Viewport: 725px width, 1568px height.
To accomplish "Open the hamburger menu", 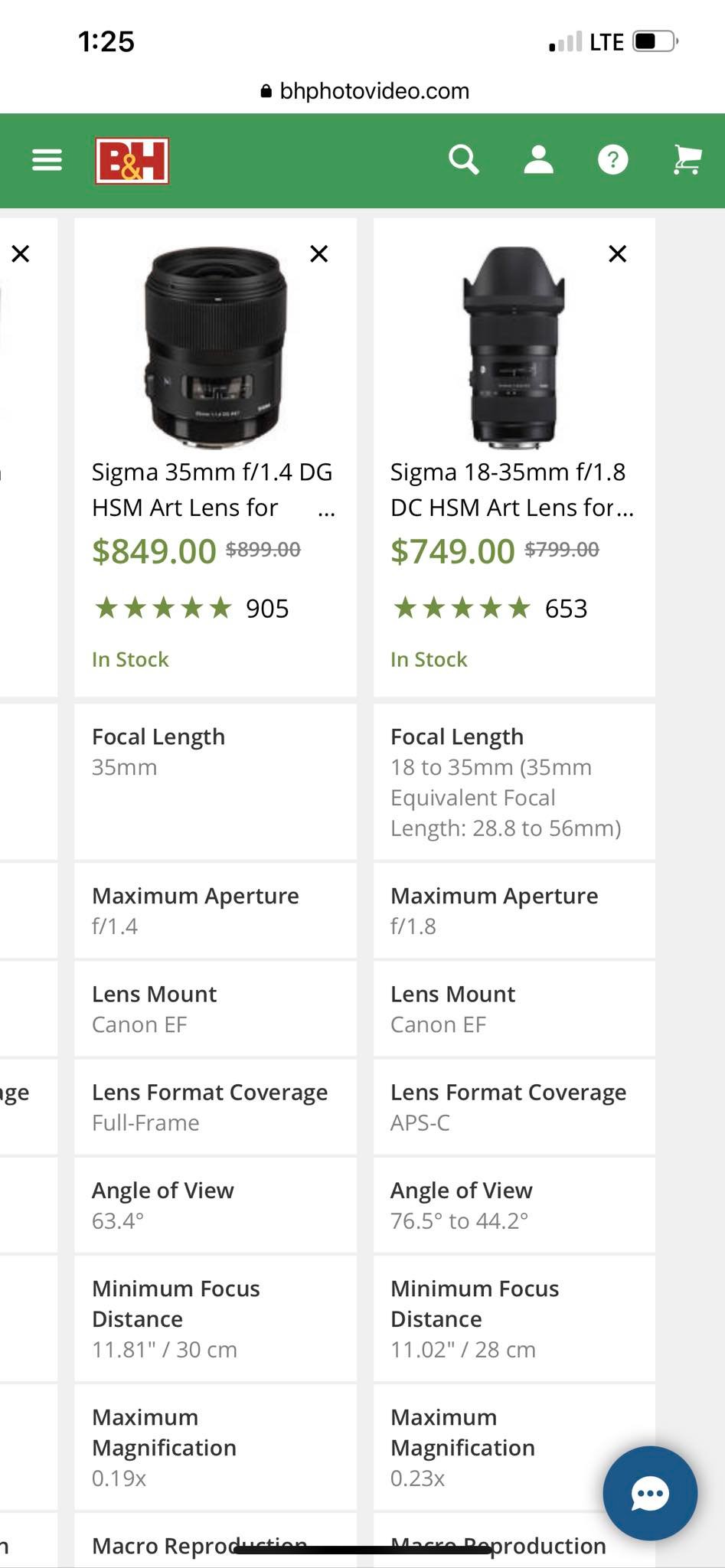I will click(x=47, y=160).
